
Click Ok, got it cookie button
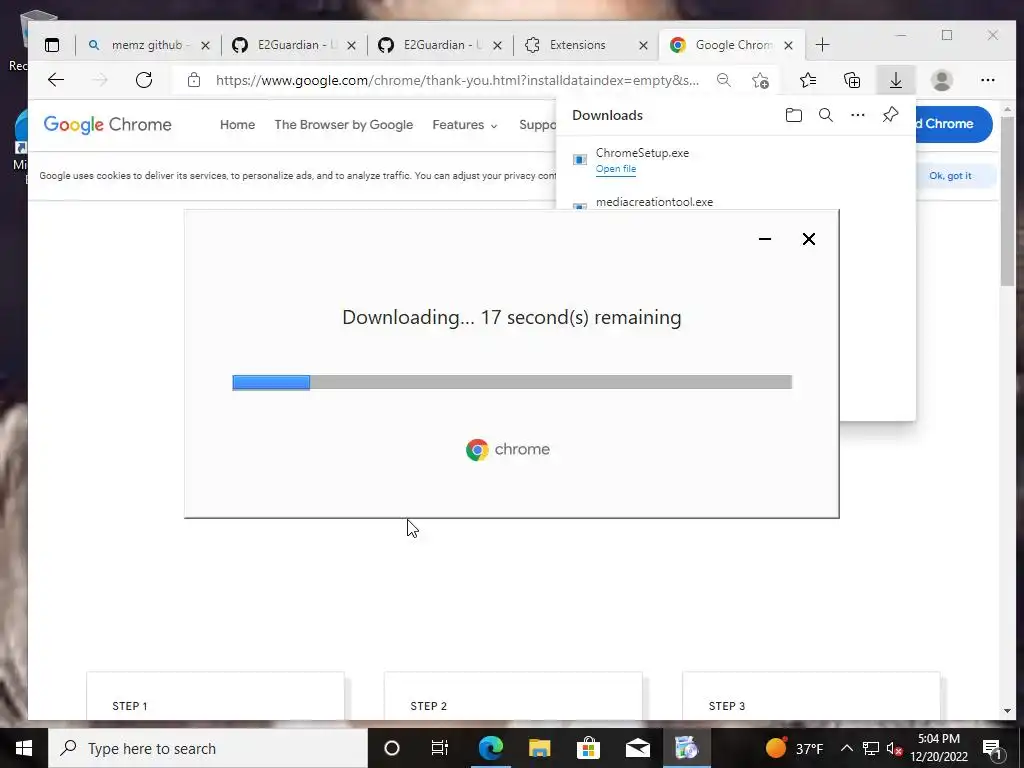[950, 176]
